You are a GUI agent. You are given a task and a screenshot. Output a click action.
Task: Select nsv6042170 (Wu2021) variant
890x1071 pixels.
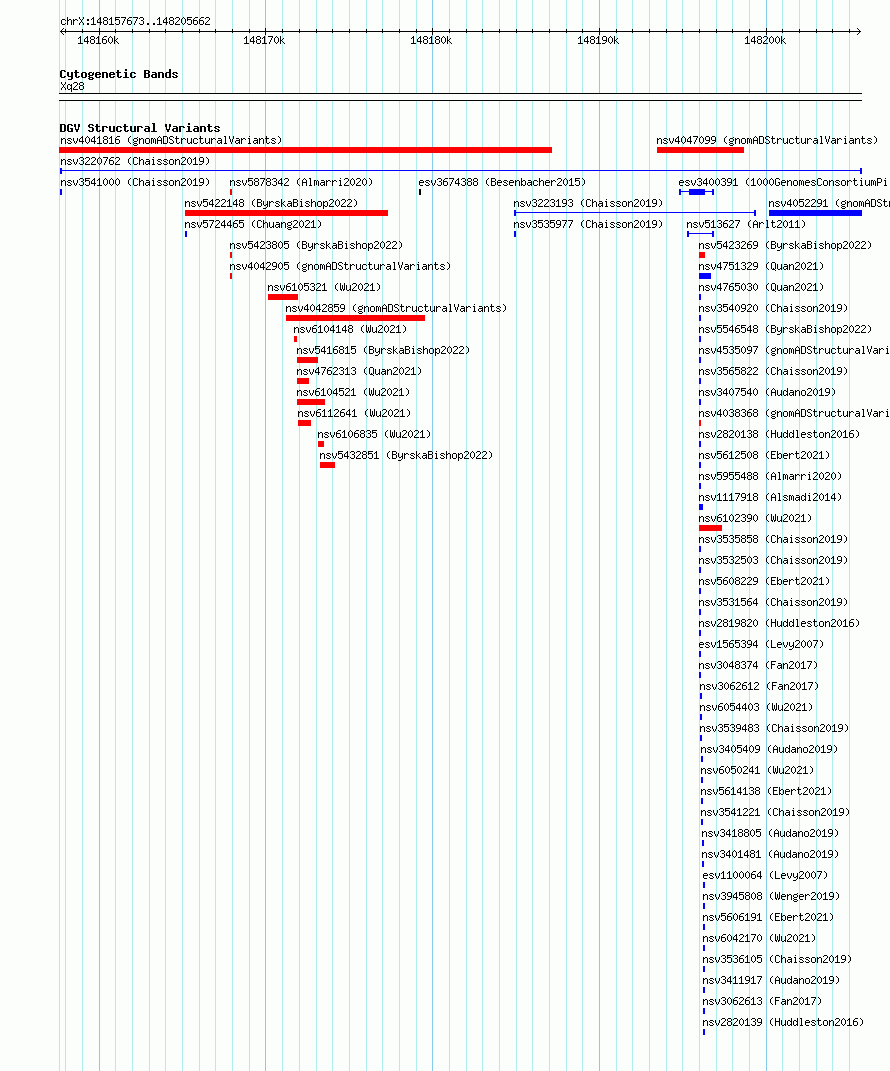click(x=760, y=938)
